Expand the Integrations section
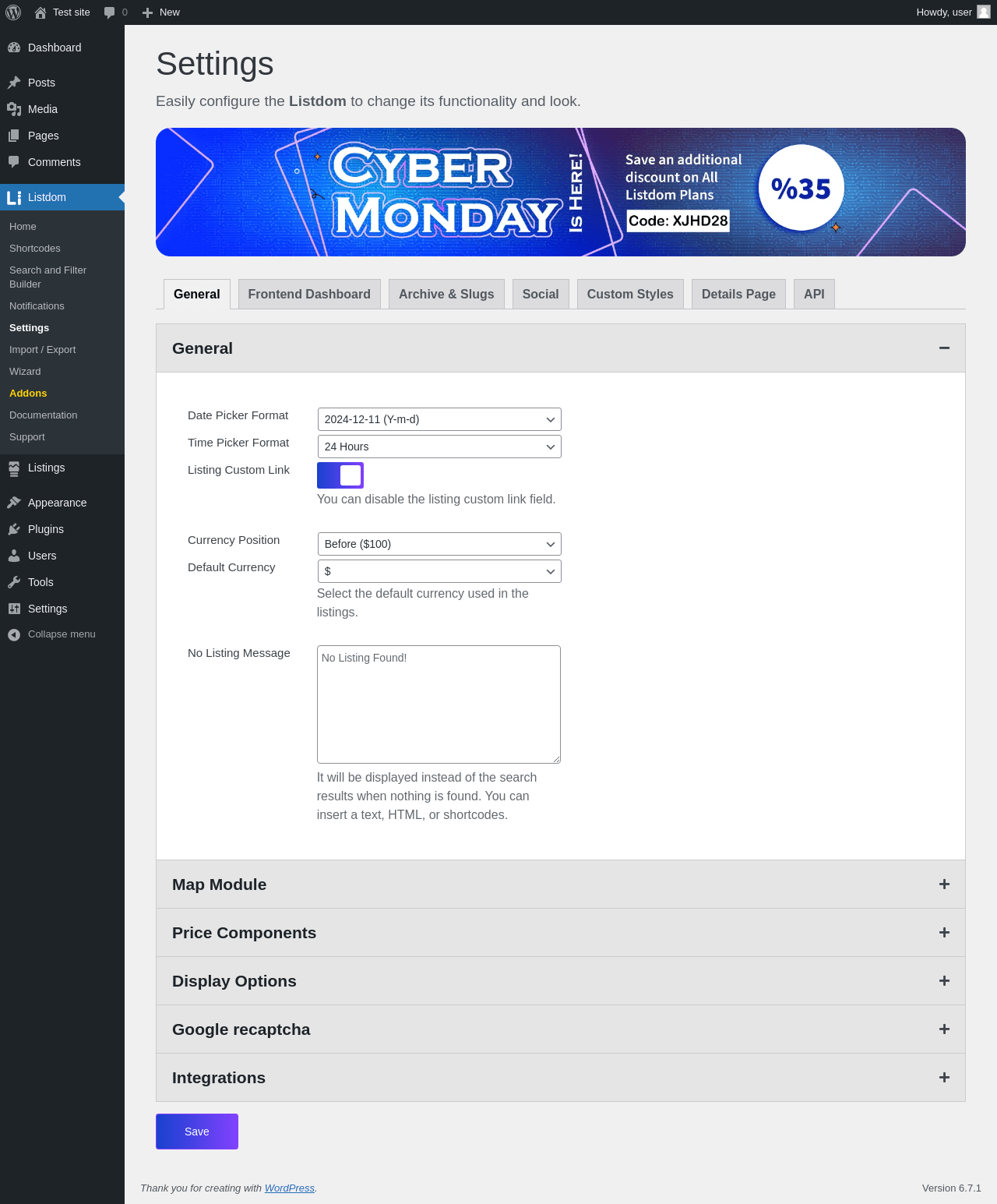Screen dimensions: 997x1204 pos(561,1078)
